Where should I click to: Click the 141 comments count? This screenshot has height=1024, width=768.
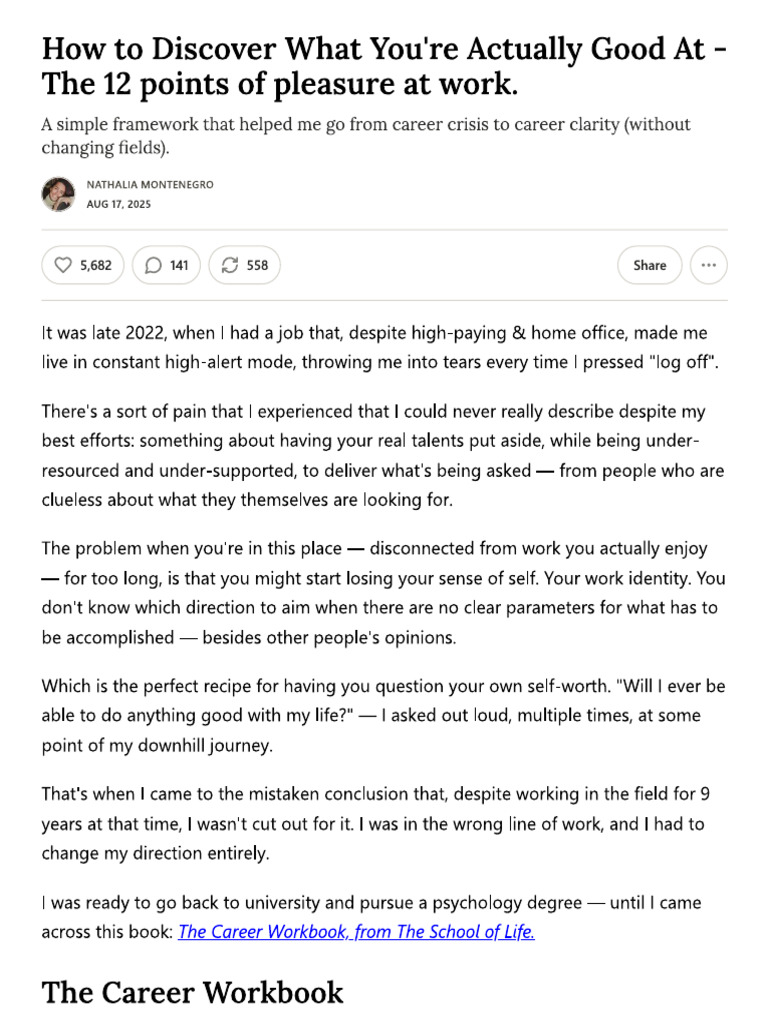point(179,265)
